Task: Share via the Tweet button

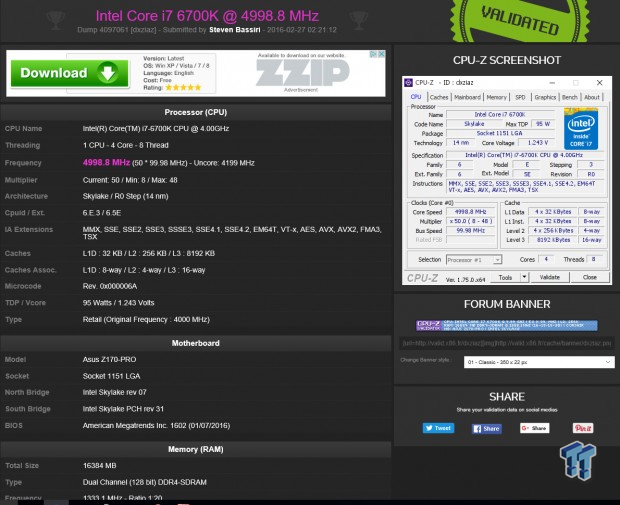Action: pyautogui.click(x=438, y=428)
